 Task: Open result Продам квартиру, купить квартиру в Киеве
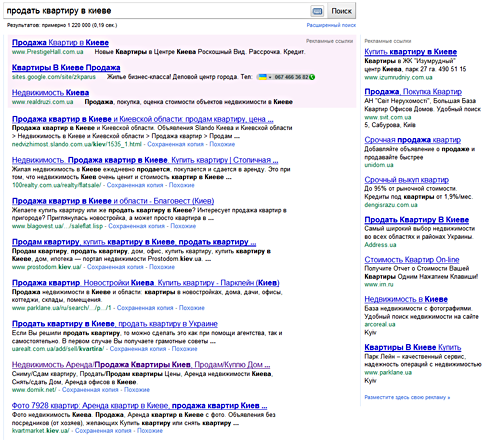[x=134, y=242]
